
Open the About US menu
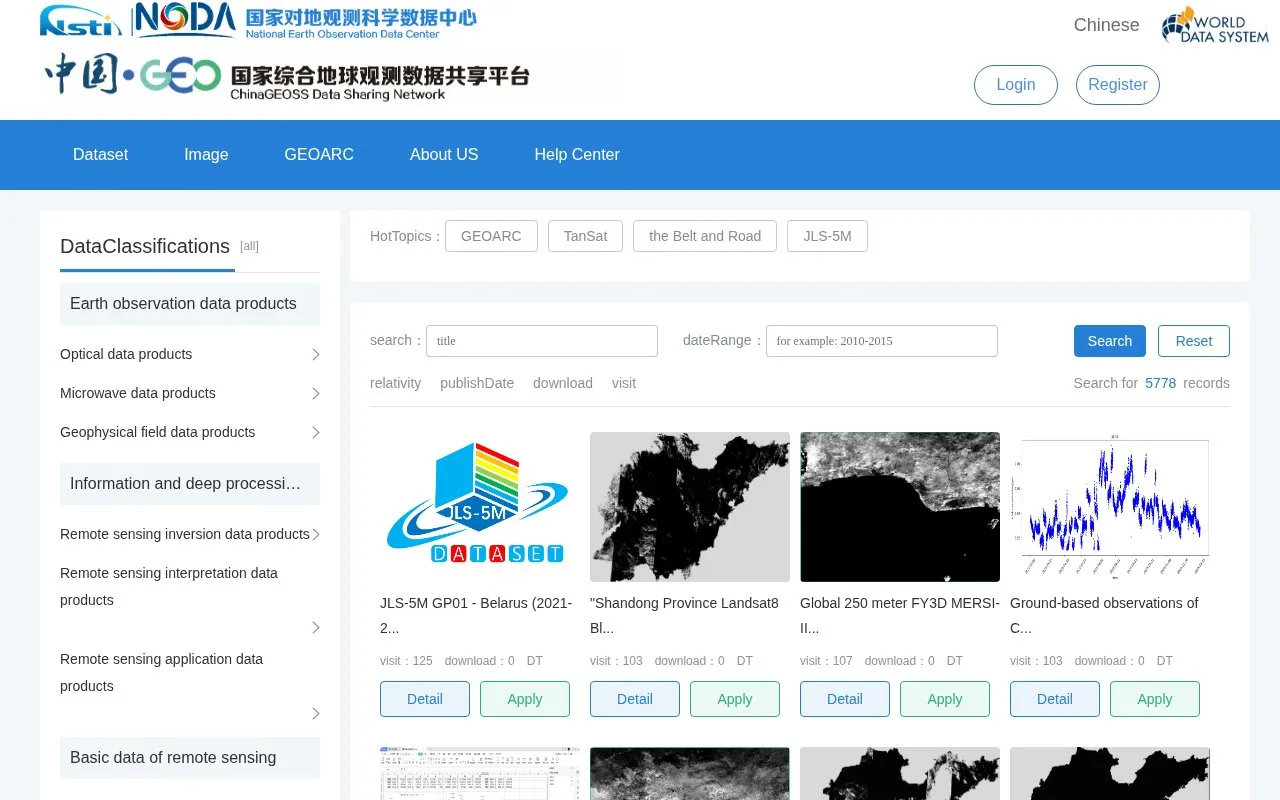(444, 155)
